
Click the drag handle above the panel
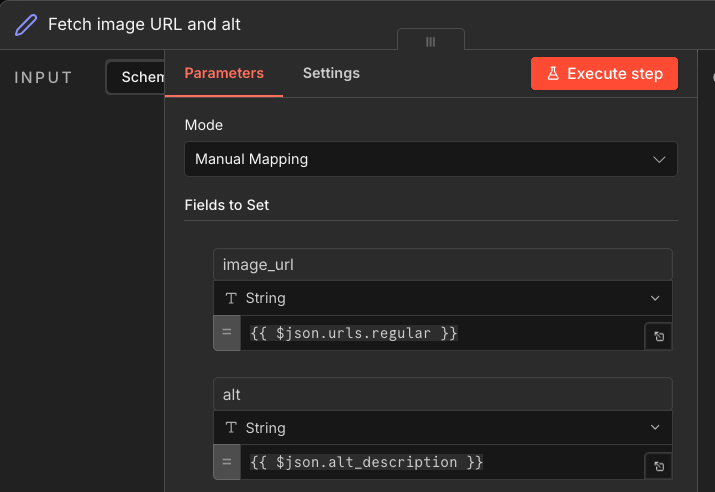(x=430, y=42)
